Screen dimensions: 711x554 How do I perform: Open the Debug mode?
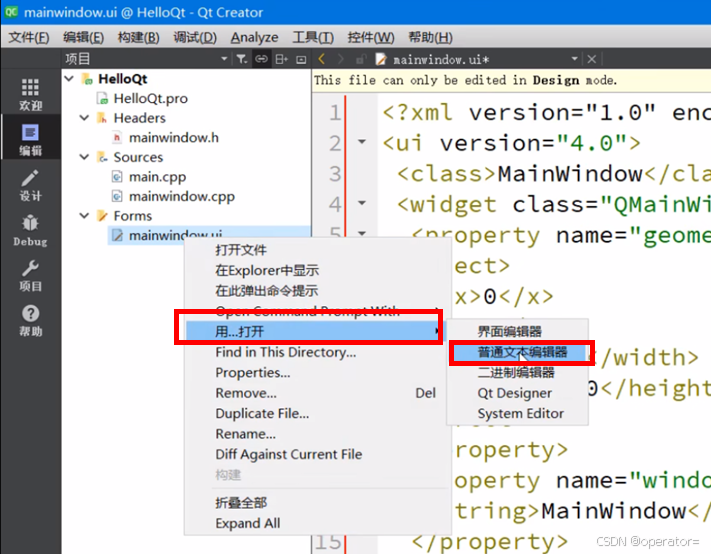[x=30, y=230]
